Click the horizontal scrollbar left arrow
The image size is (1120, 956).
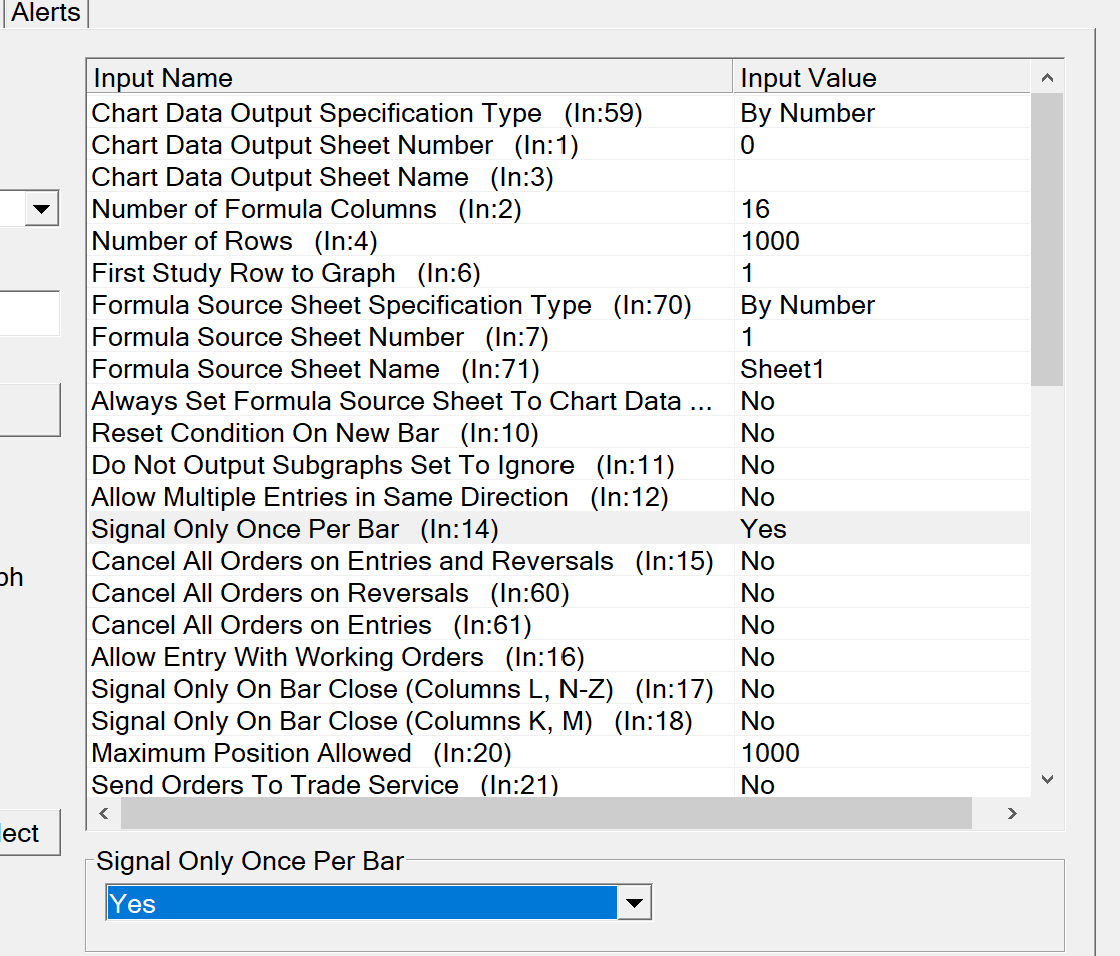pos(103,814)
